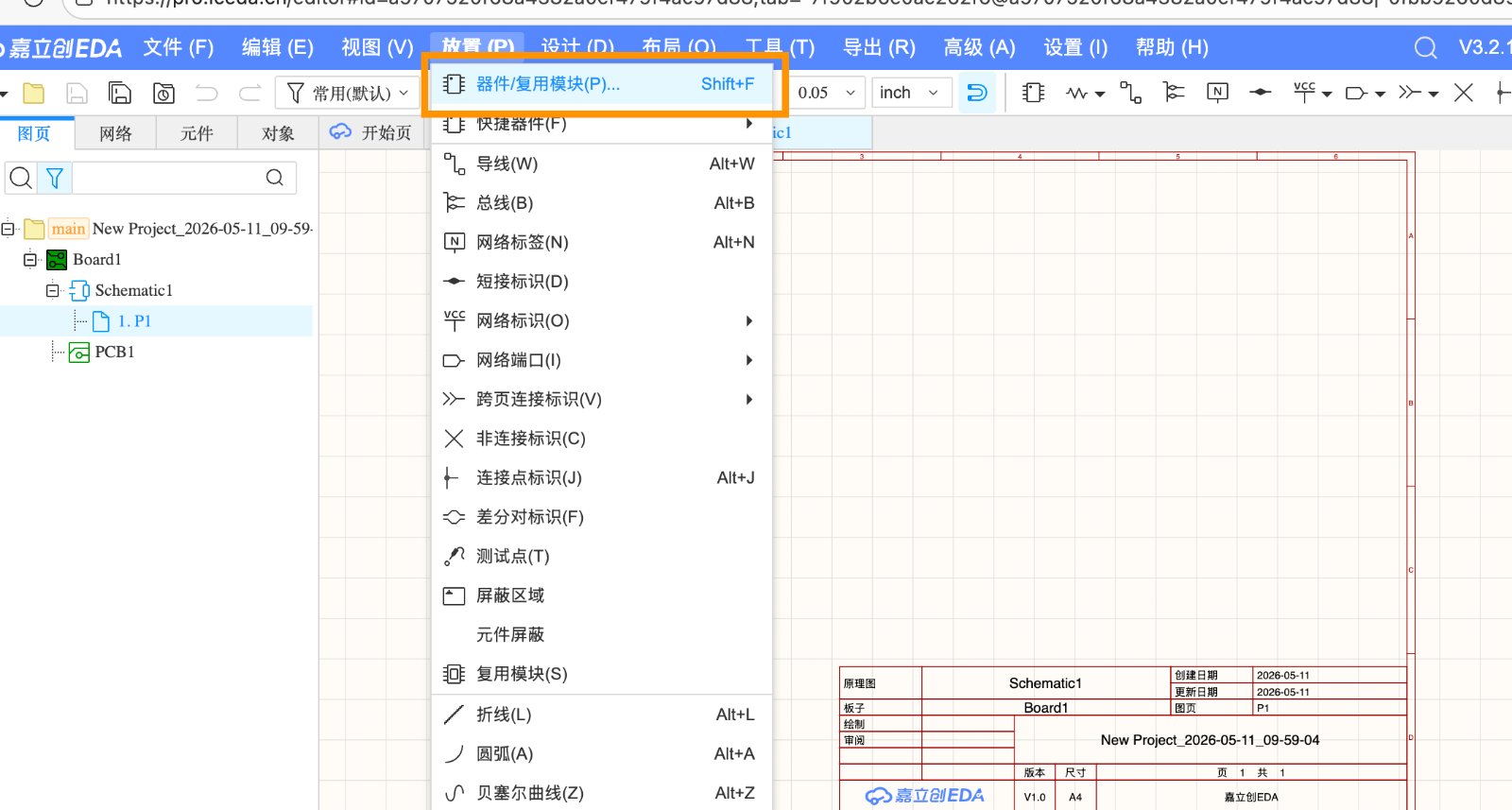Open the 0.05 grid size dropdown

[x=827, y=93]
